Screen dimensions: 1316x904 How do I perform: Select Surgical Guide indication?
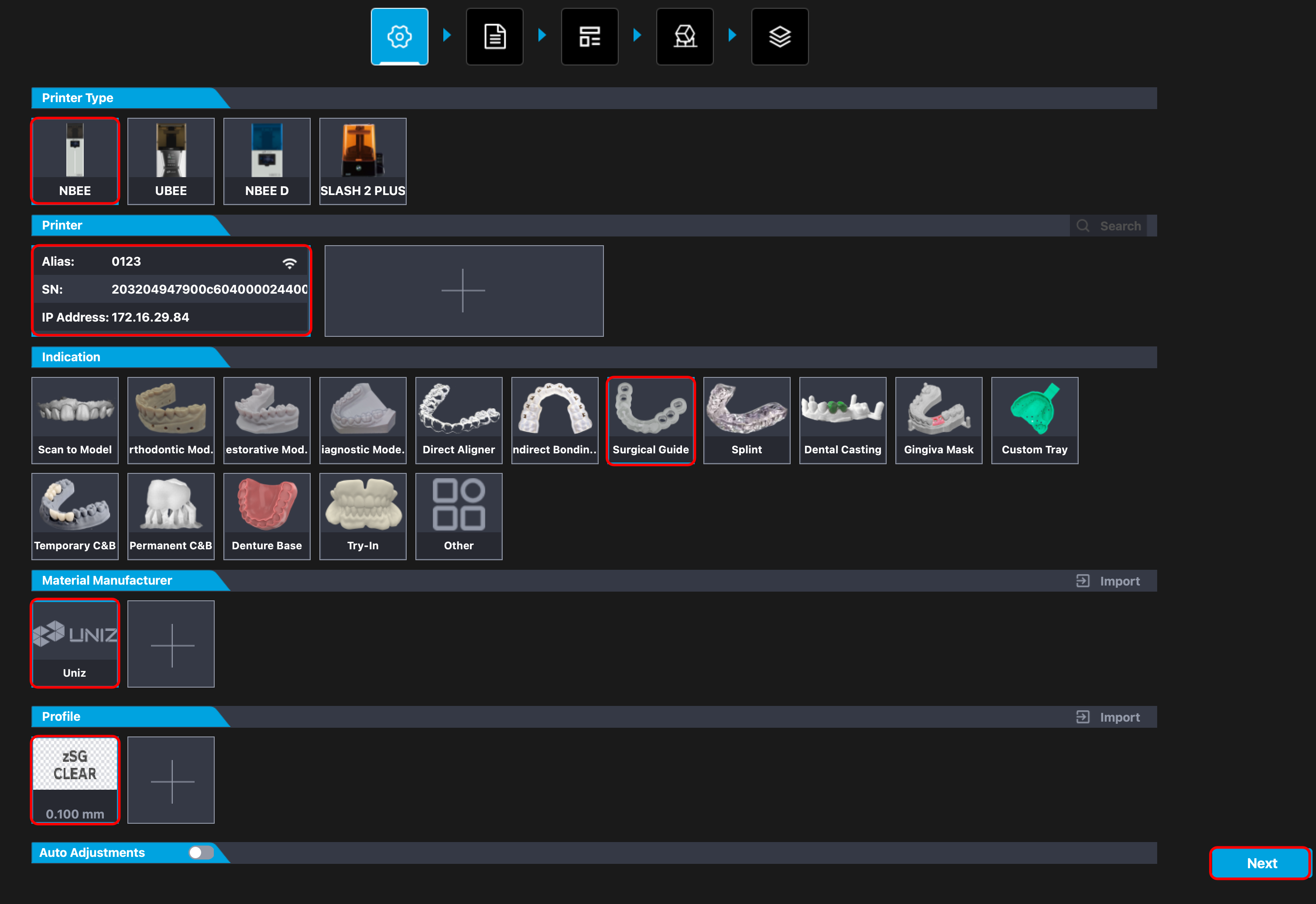tap(651, 420)
